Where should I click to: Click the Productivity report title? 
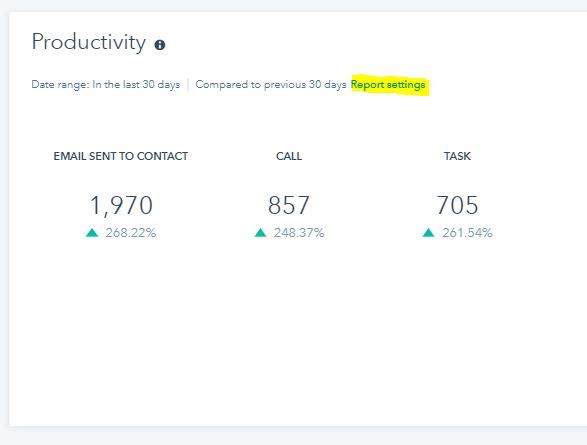(89, 42)
